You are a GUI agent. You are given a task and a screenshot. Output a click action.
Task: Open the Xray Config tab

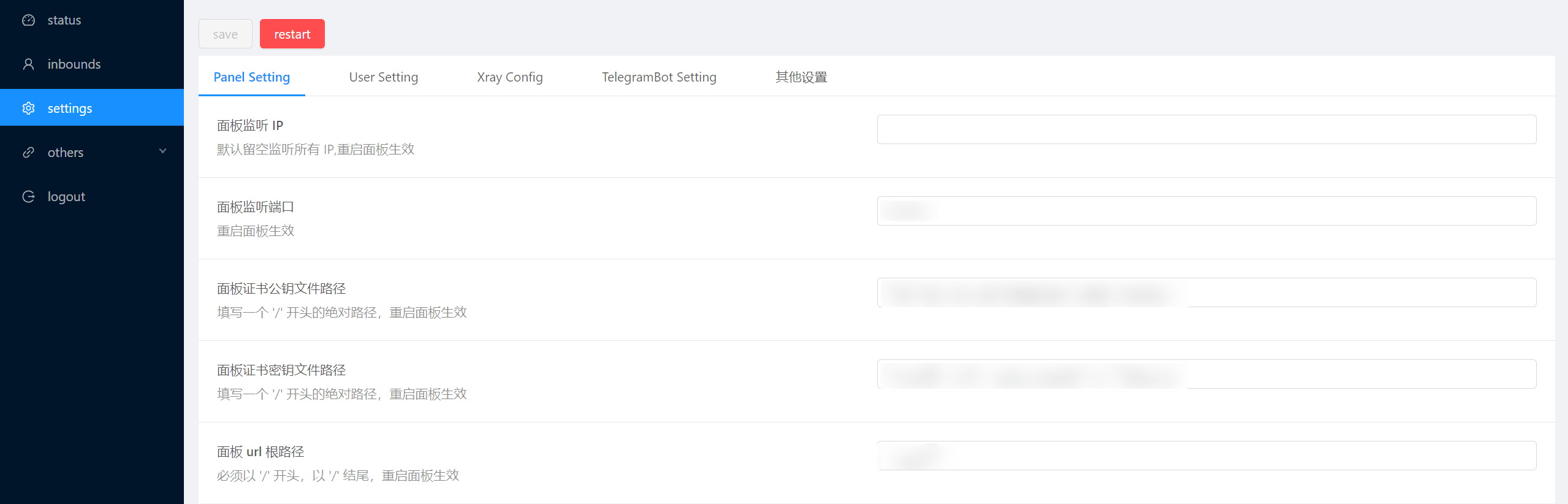pyautogui.click(x=509, y=77)
